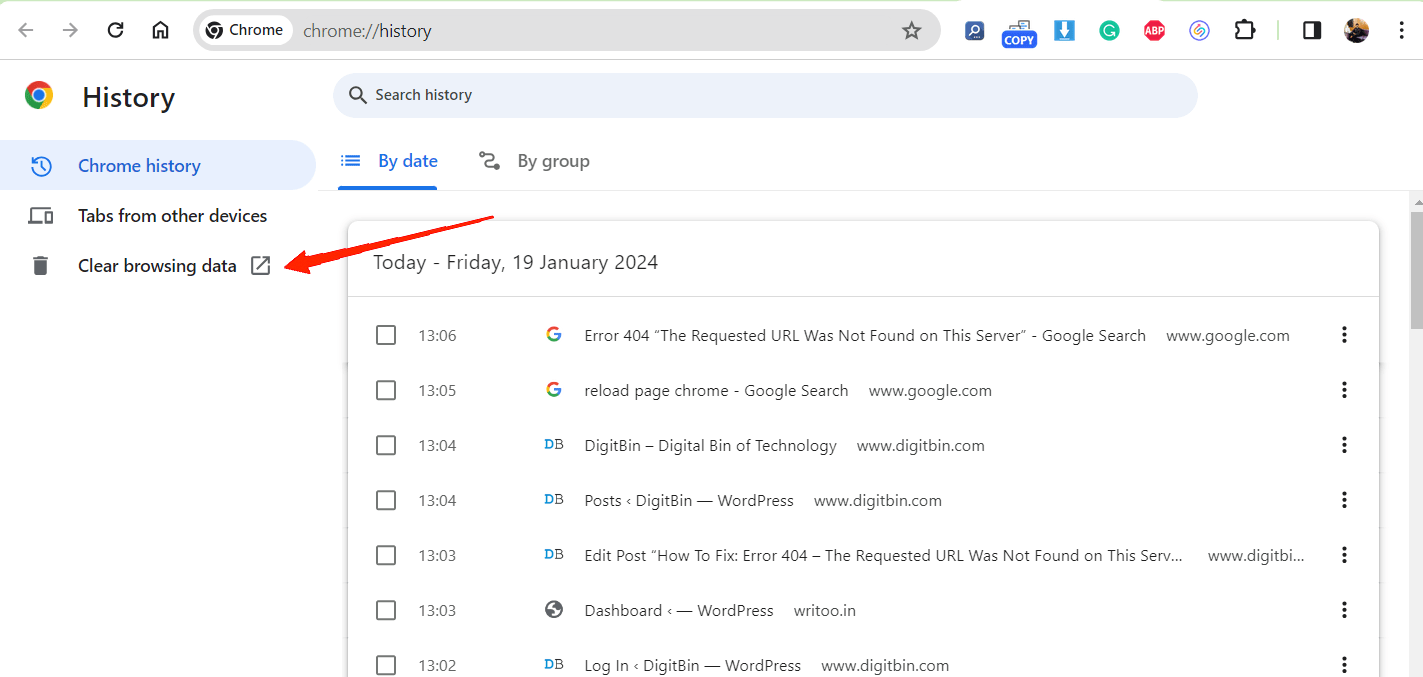This screenshot has height=677, width=1423.
Task: Open the magnifier search extension
Action: pyautogui.click(x=974, y=30)
